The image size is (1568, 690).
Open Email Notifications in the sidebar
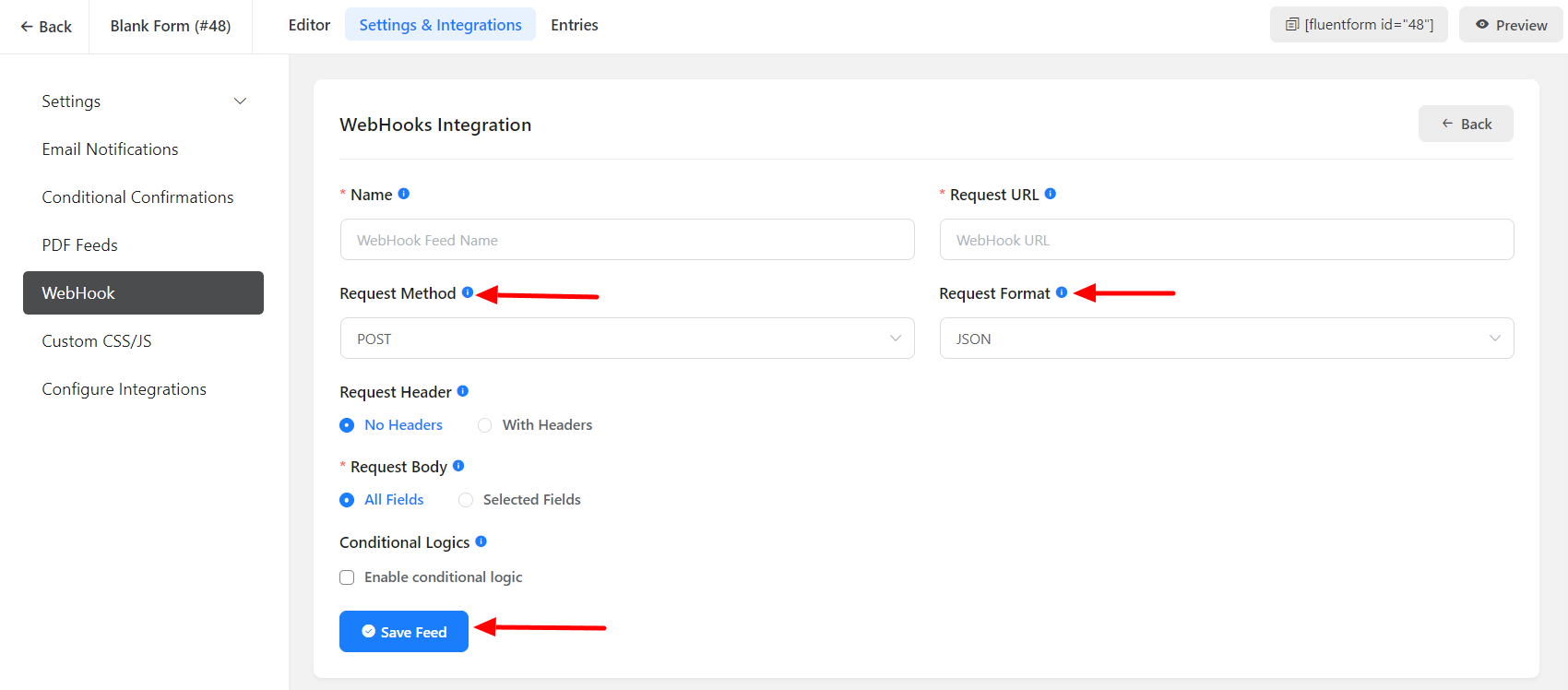click(x=110, y=149)
